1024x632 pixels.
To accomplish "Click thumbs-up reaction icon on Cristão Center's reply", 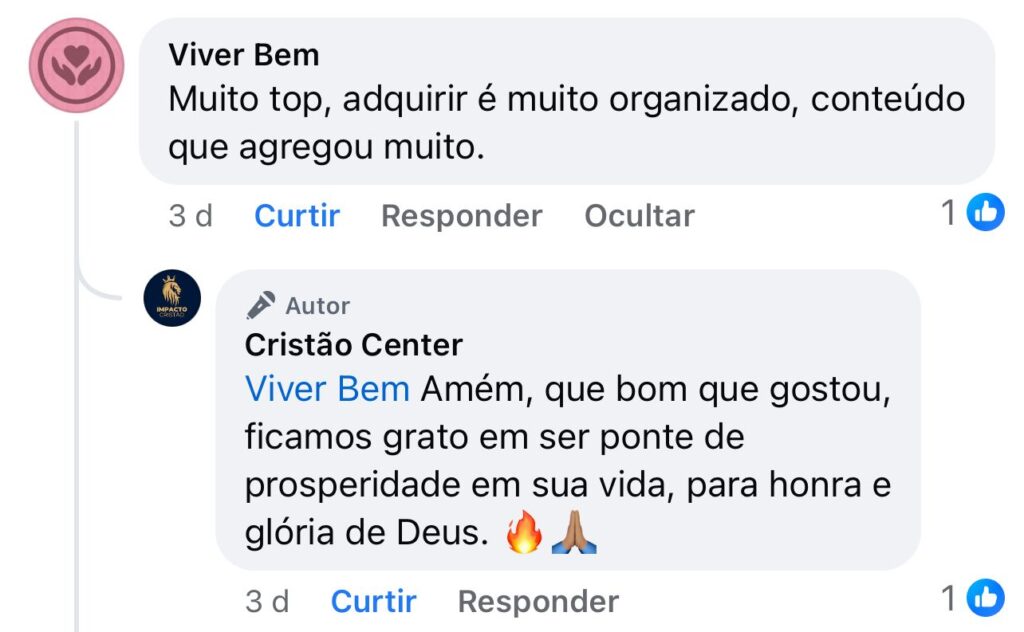I will (x=986, y=599).
